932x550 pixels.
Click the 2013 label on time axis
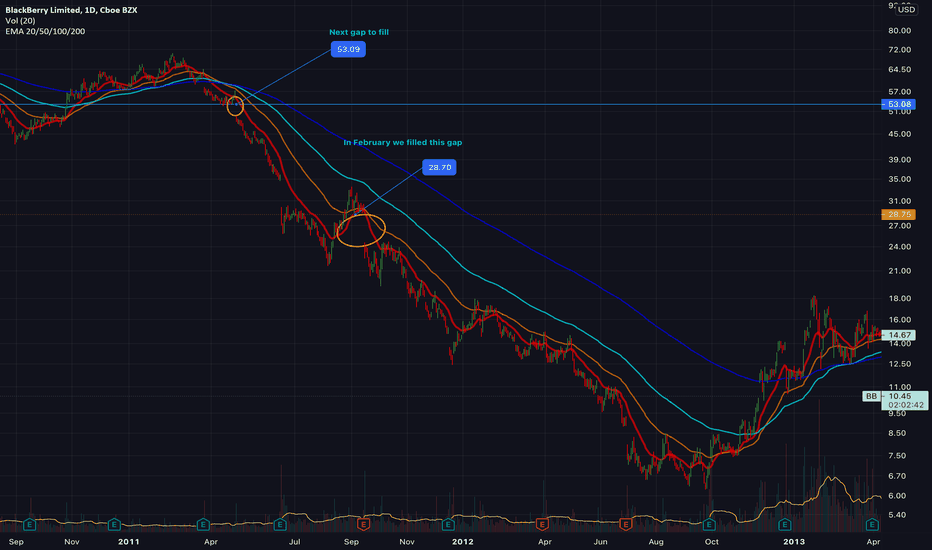[x=794, y=541]
